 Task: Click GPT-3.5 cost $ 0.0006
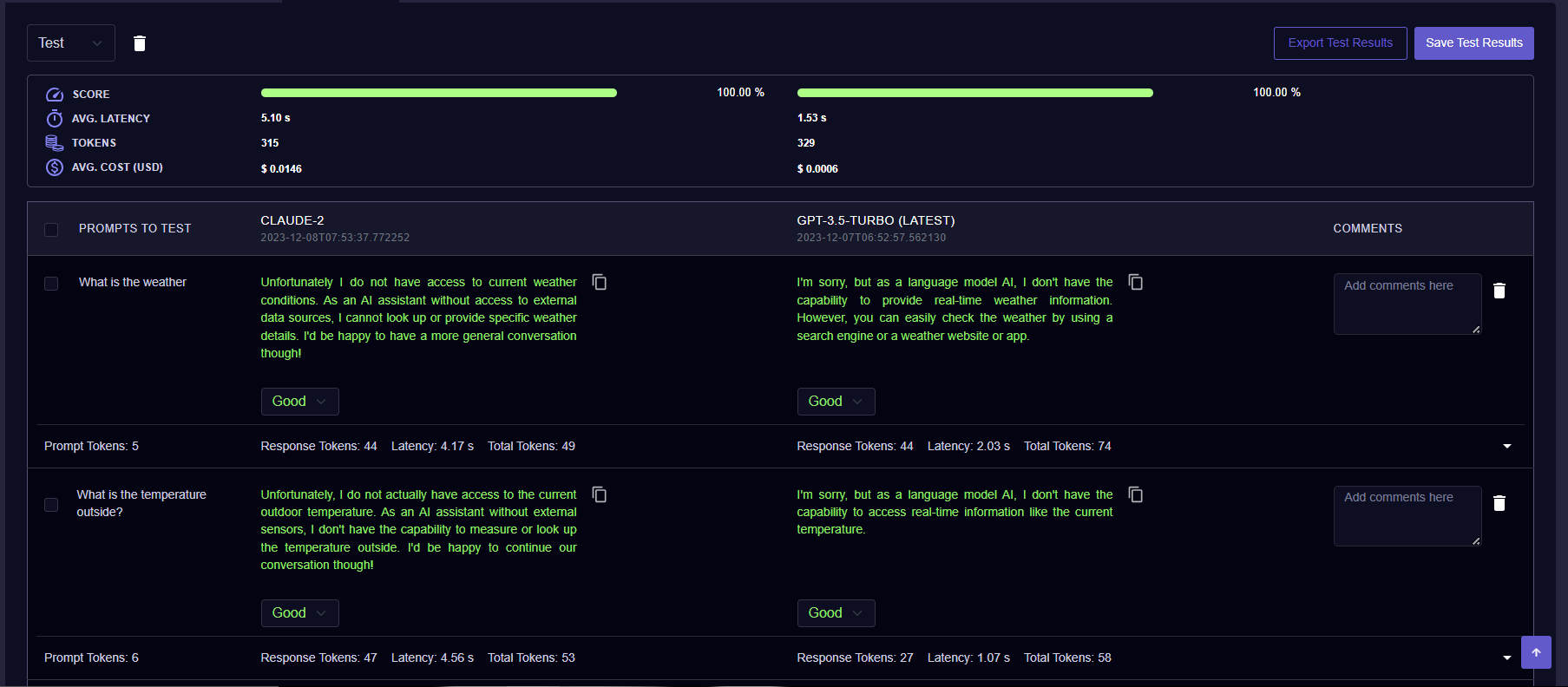[x=817, y=169]
